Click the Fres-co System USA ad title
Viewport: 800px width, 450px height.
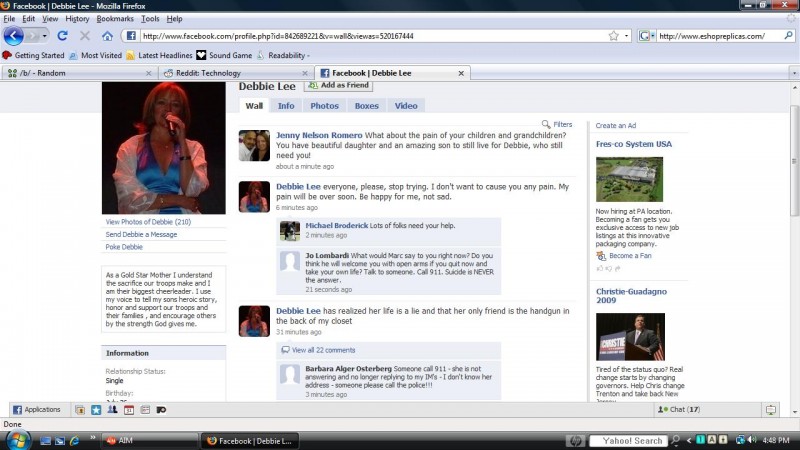634,144
